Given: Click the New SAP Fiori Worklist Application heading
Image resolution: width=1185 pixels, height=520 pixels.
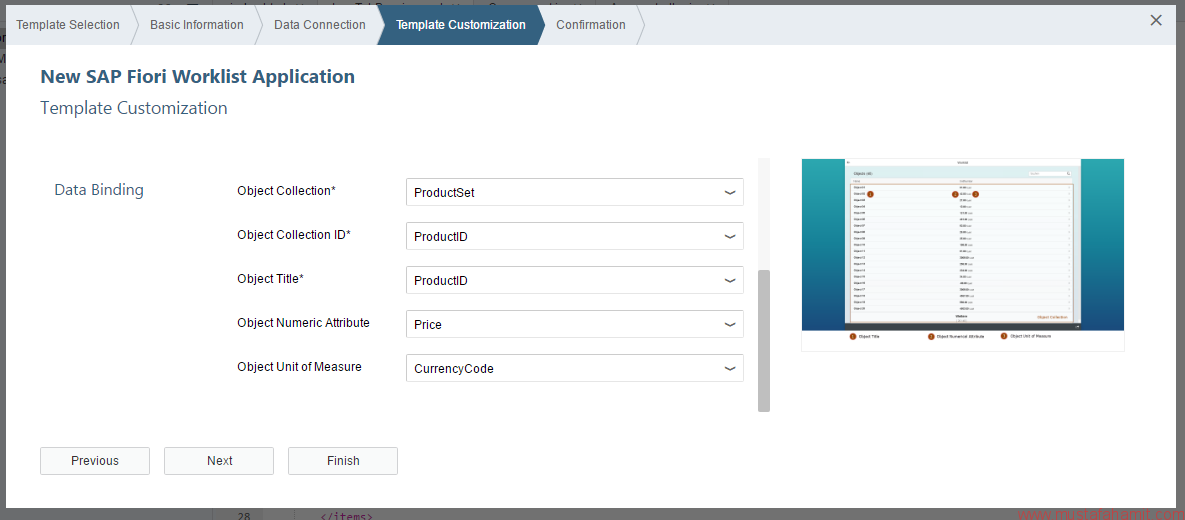Looking at the screenshot, I should coord(197,76).
